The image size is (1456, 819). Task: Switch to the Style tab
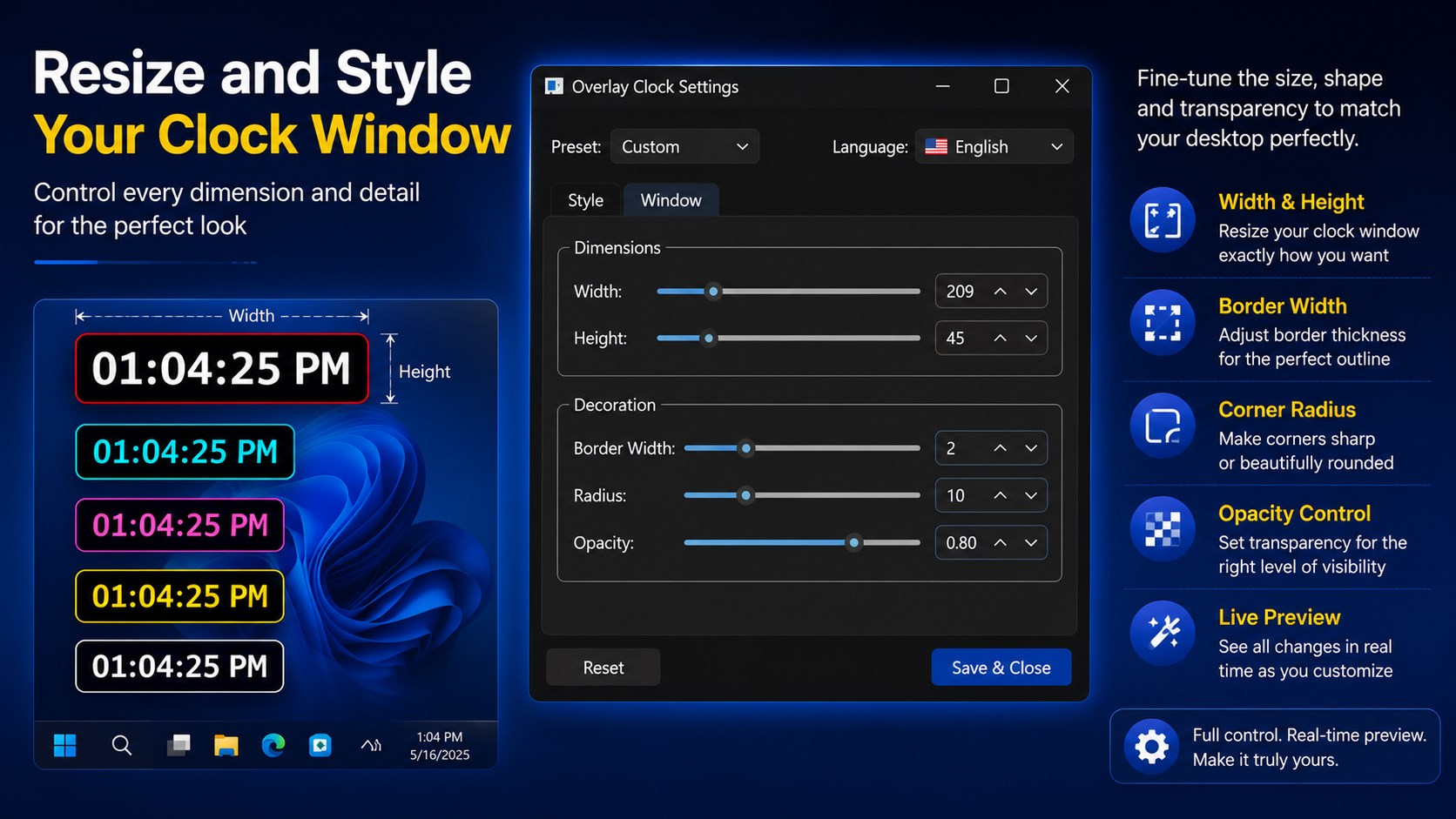tap(585, 200)
